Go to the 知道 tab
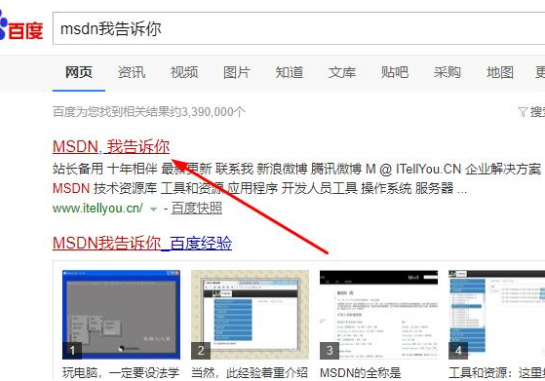 (x=289, y=72)
